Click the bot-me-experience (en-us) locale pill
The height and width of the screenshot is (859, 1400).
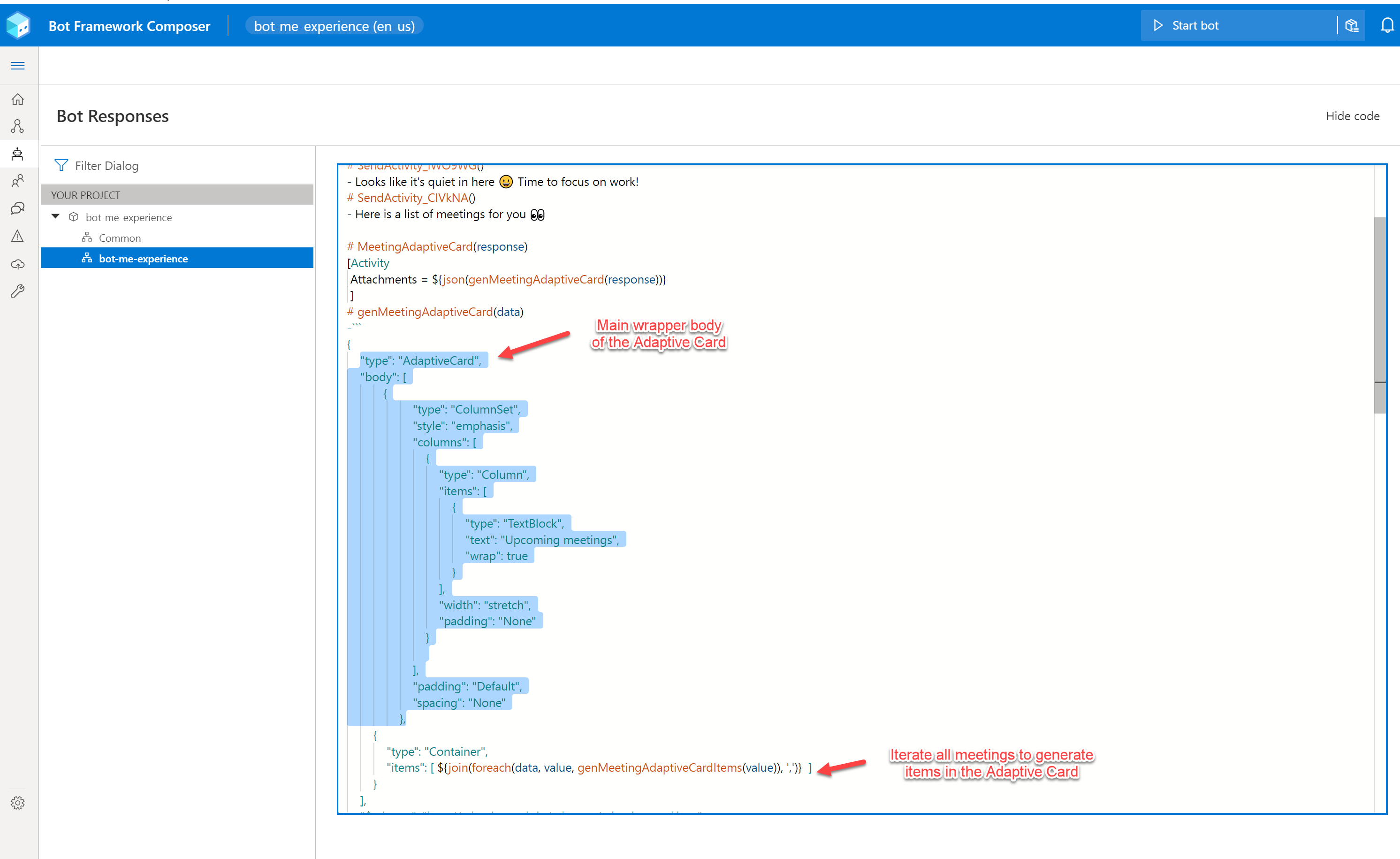tap(334, 26)
